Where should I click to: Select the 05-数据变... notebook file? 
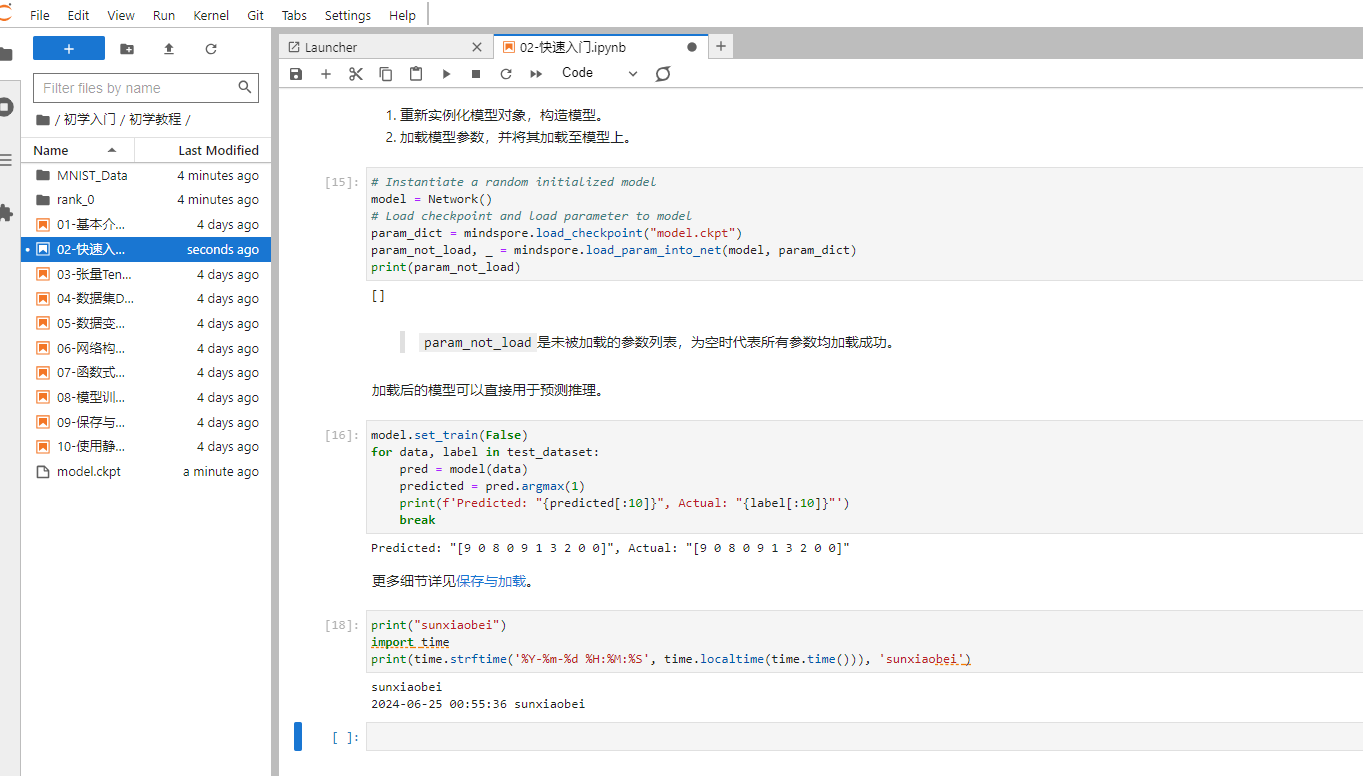[x=146, y=324]
